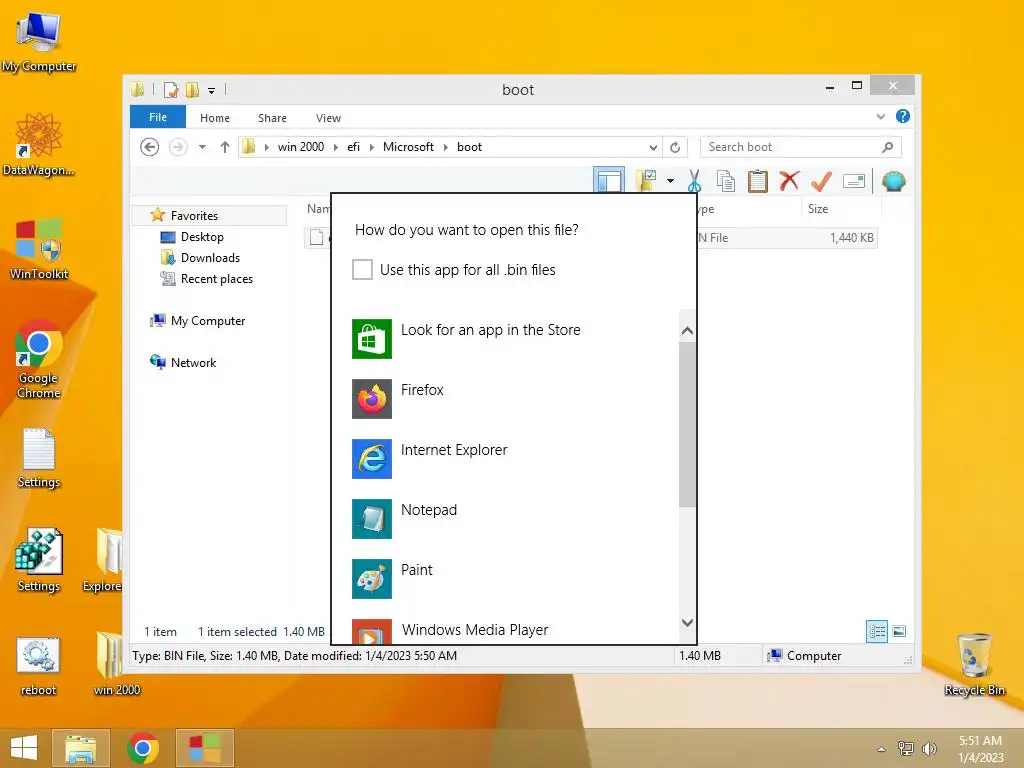Go back with the Back arrow

pyautogui.click(x=150, y=147)
